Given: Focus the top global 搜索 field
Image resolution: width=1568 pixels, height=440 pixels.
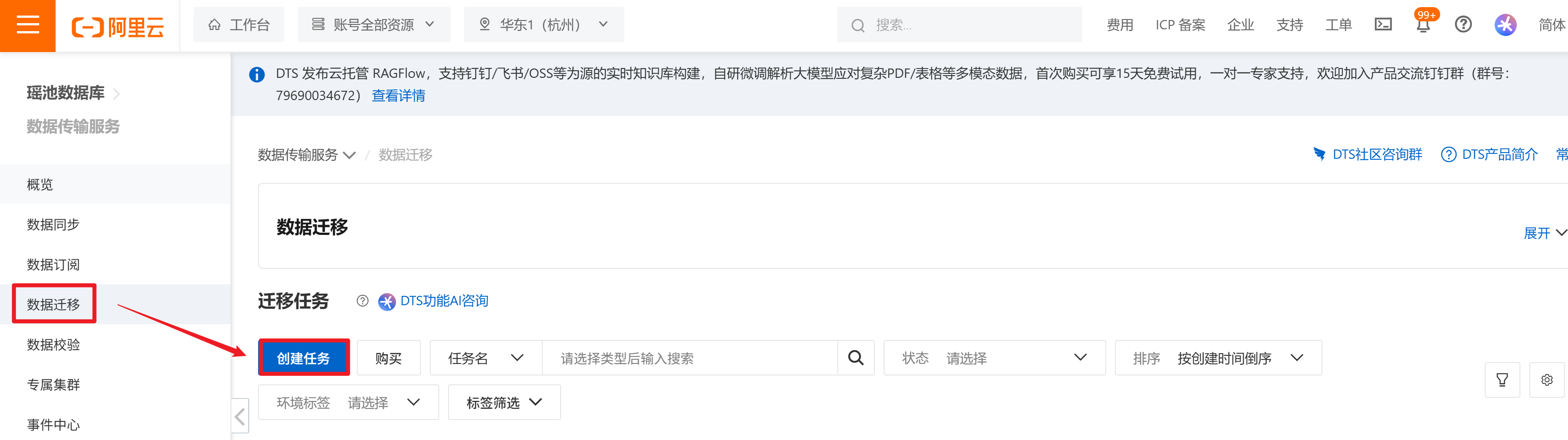Looking at the screenshot, I should (x=959, y=24).
